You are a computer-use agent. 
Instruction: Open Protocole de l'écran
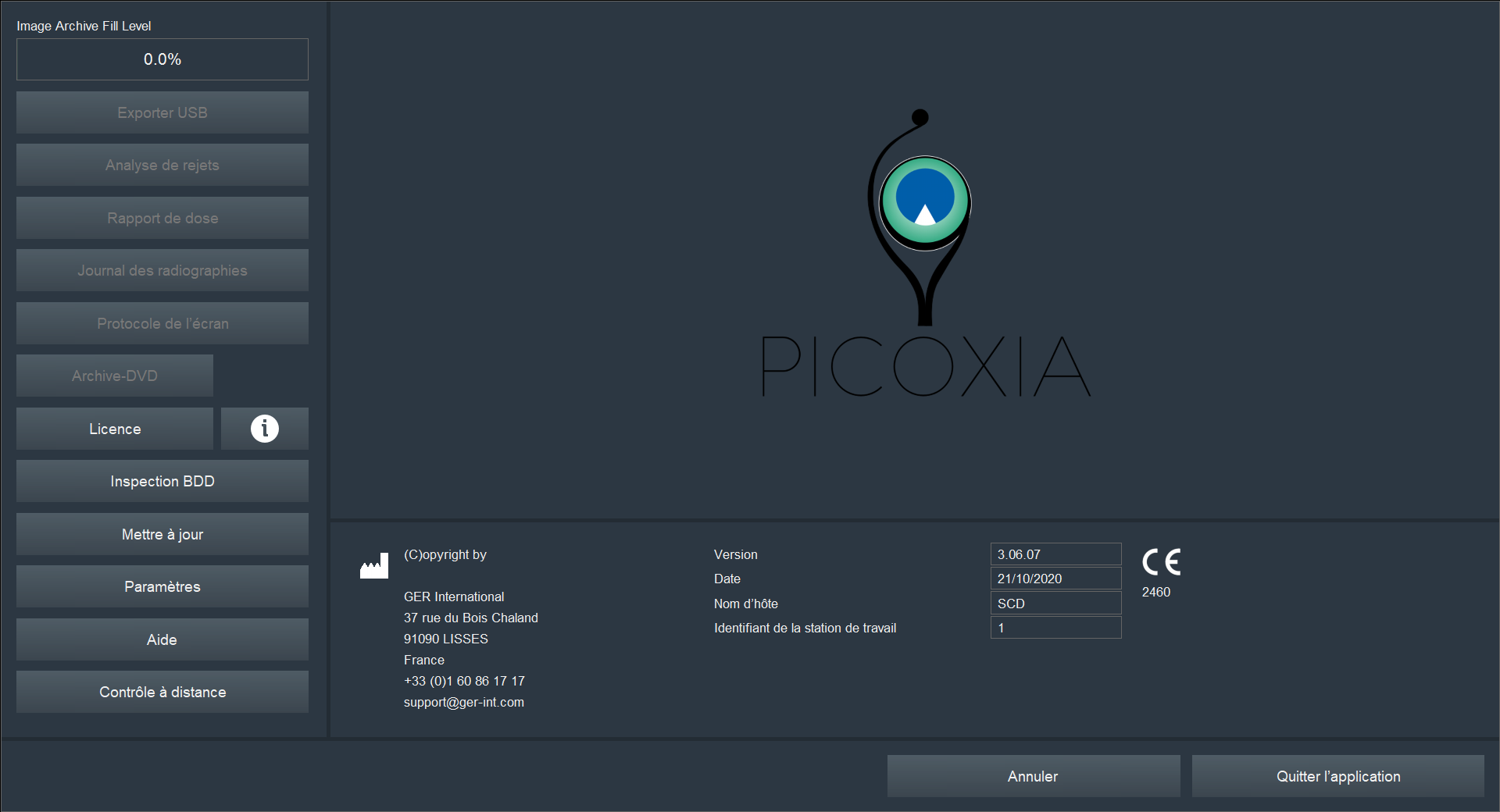tap(162, 323)
